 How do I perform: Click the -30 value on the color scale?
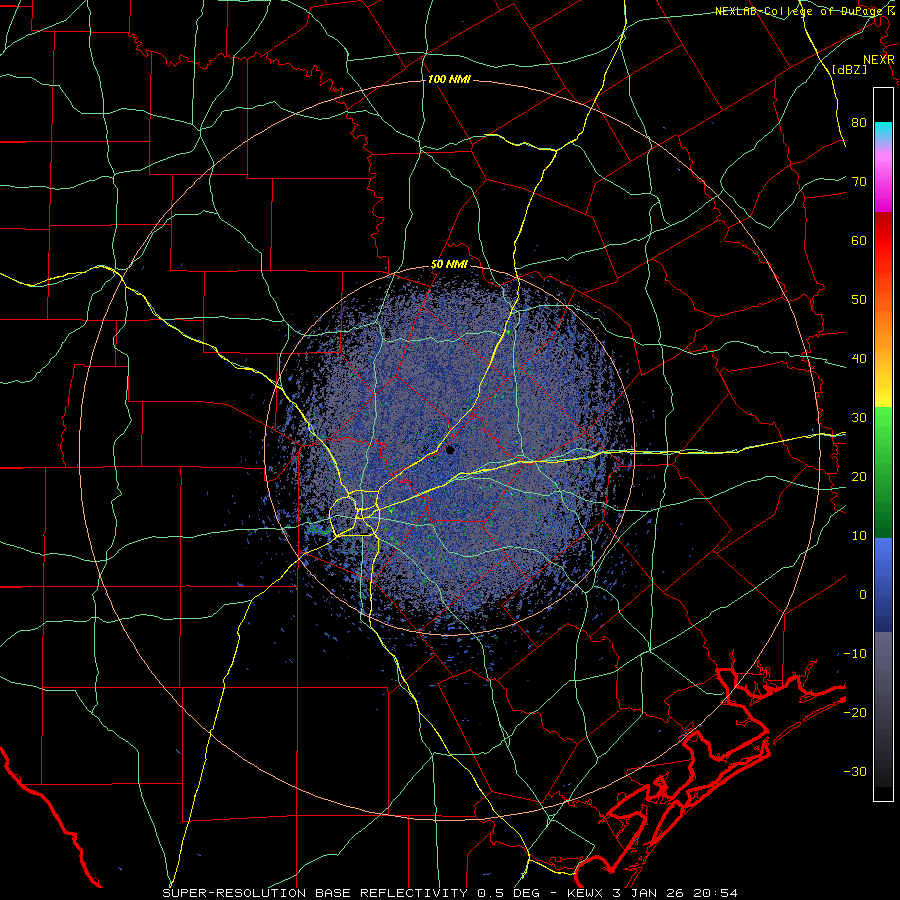click(855, 771)
